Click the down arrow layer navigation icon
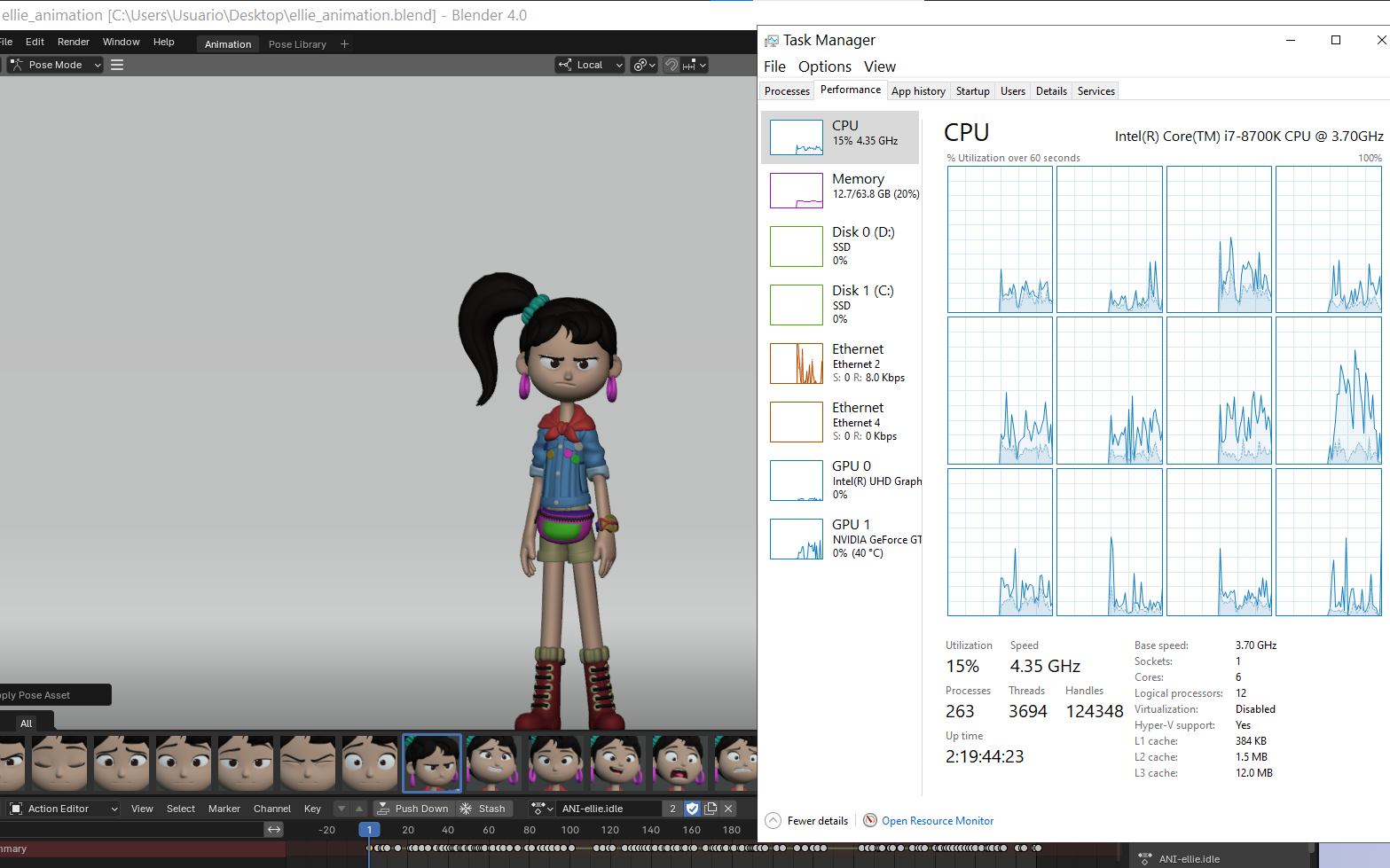Viewport: 1390px width, 868px height. (x=342, y=809)
